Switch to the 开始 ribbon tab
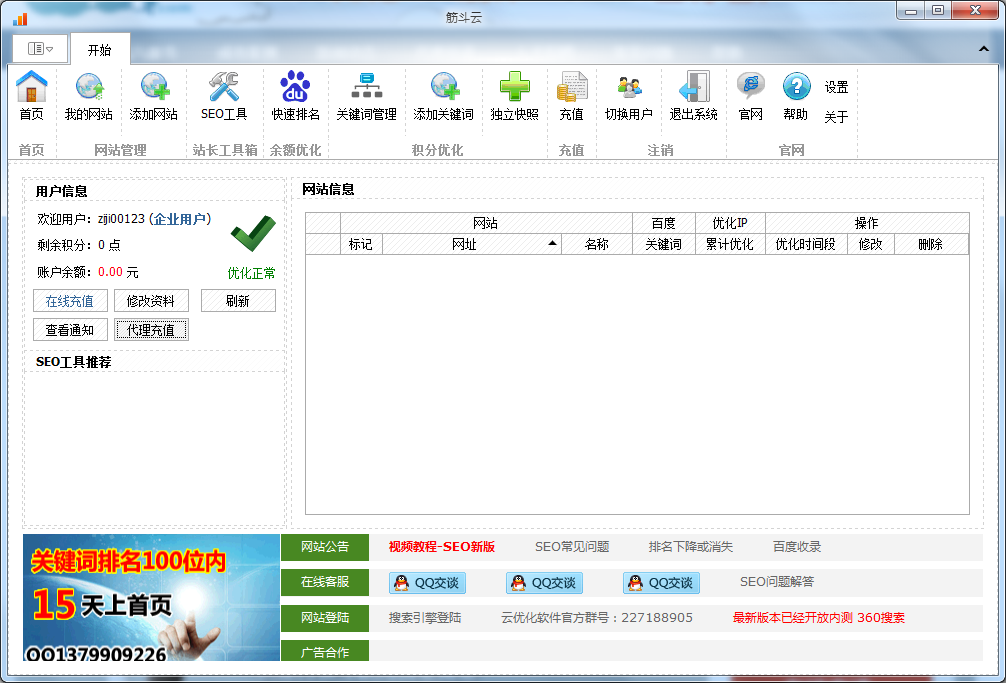Screen dimensions: 1006x683 point(99,50)
